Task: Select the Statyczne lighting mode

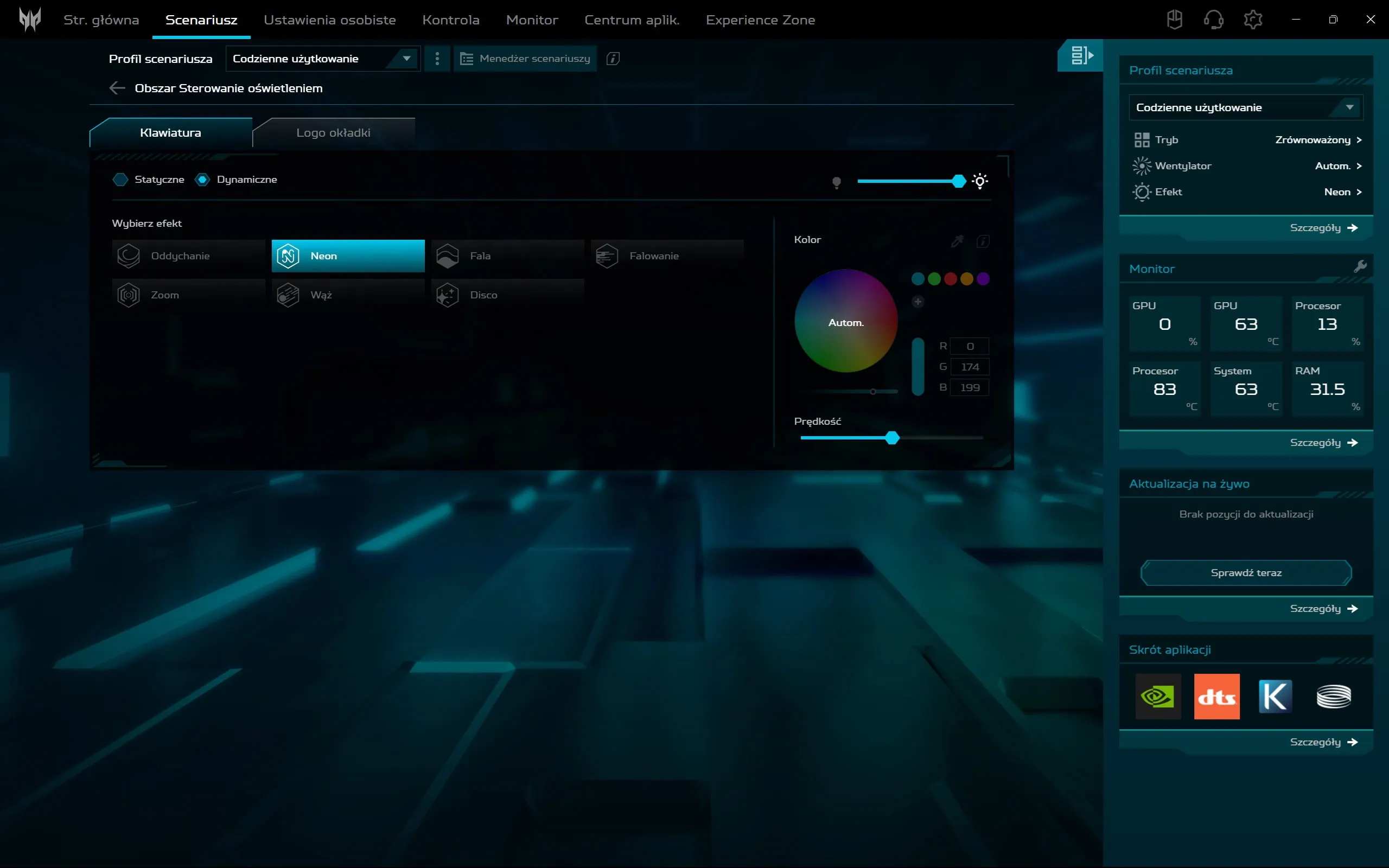Action: (120, 180)
